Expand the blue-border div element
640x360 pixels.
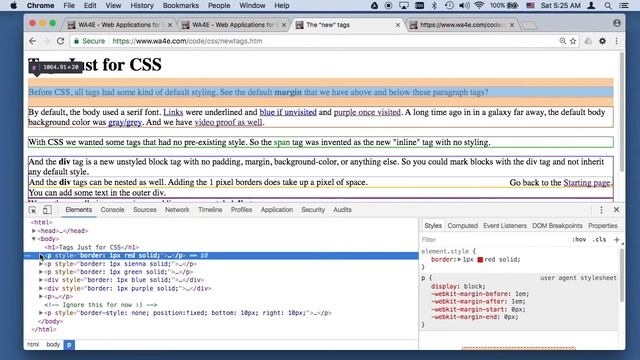coord(41,280)
